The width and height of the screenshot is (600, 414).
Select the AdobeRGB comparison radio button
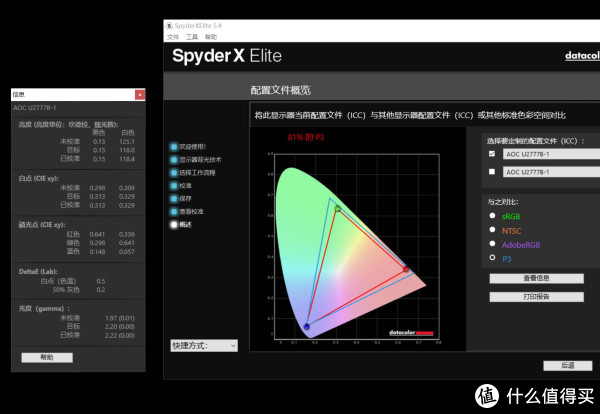(492, 244)
